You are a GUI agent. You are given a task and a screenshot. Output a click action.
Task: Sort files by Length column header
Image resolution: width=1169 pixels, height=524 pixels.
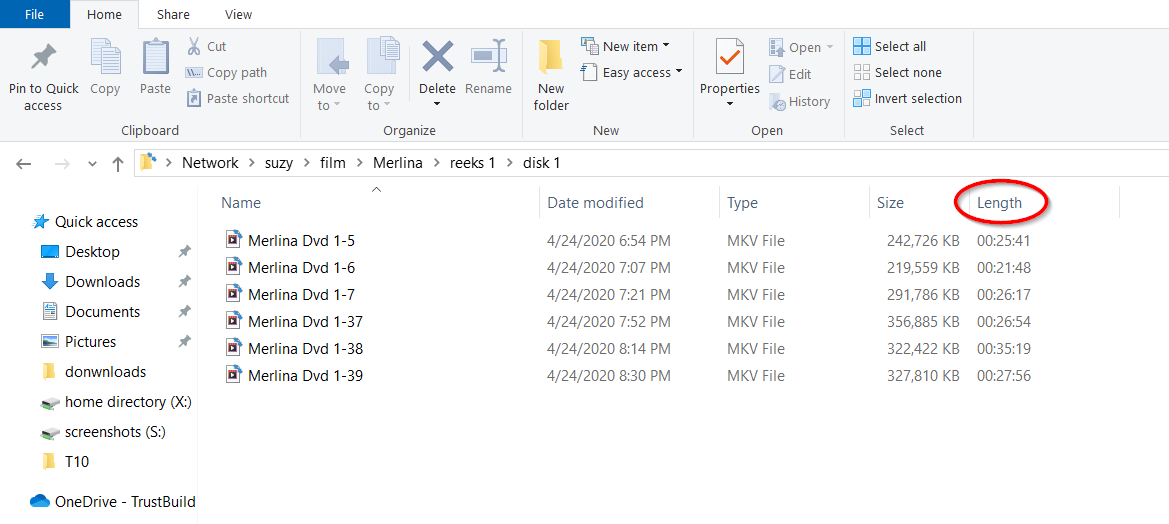click(999, 203)
